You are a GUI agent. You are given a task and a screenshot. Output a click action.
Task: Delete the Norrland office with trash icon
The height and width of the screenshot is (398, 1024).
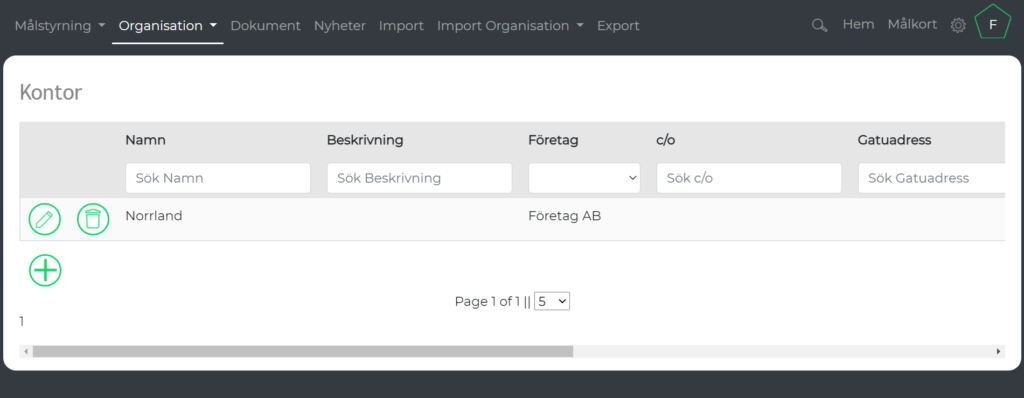click(x=93, y=219)
